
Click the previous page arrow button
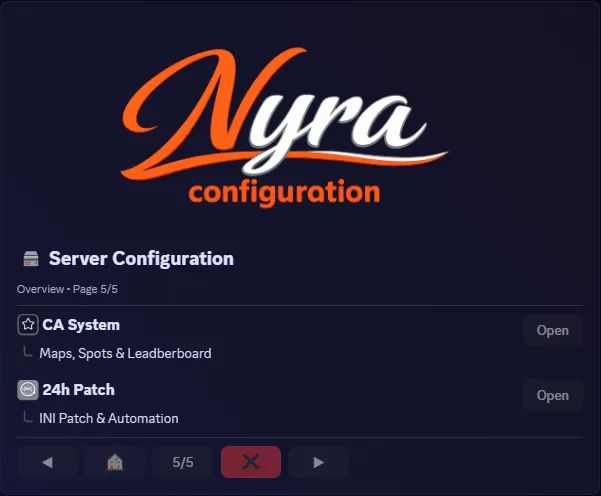coord(46,462)
